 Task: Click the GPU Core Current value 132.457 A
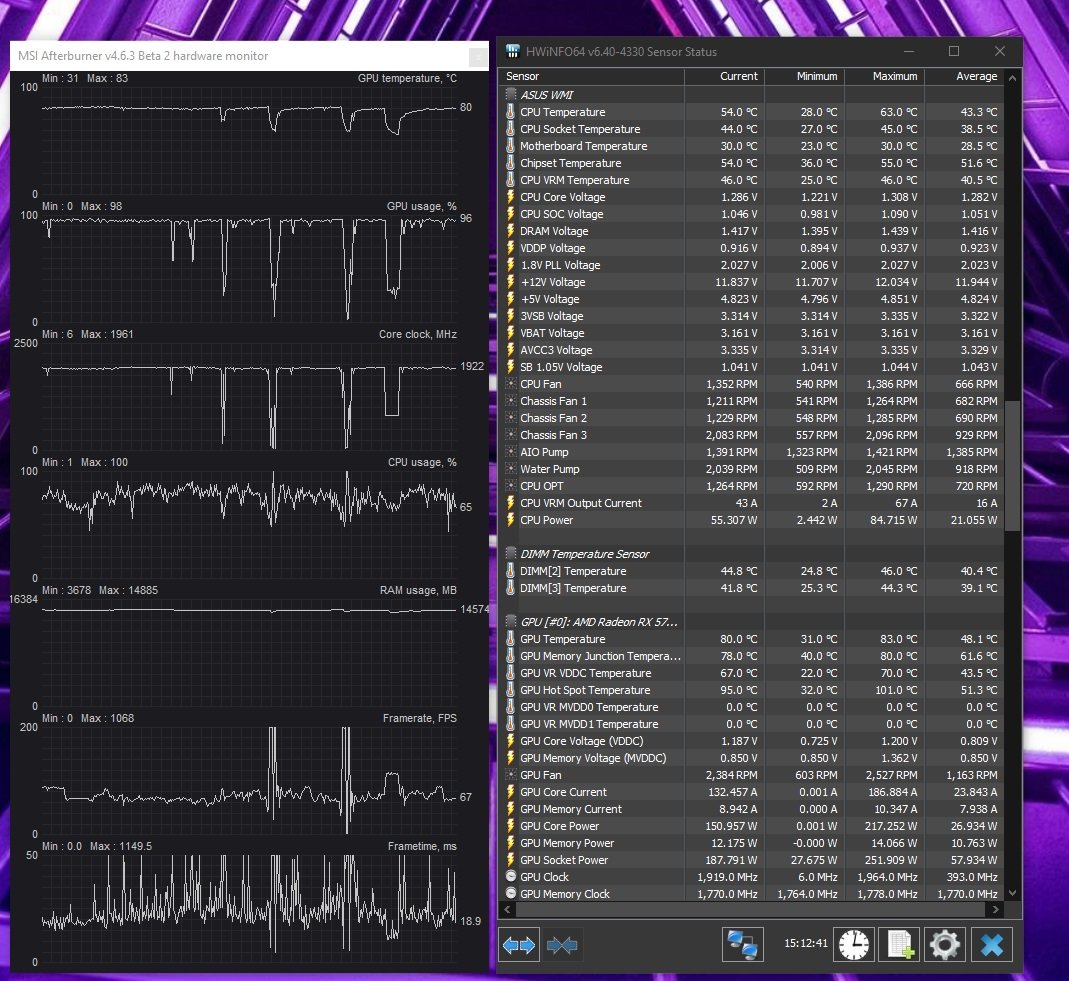[x=731, y=792]
